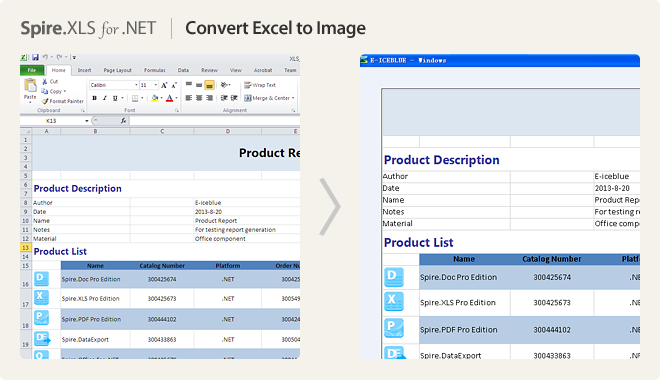Click the 'For testing report generation' cell
Screen dimensions: 660x380
(x=235, y=230)
